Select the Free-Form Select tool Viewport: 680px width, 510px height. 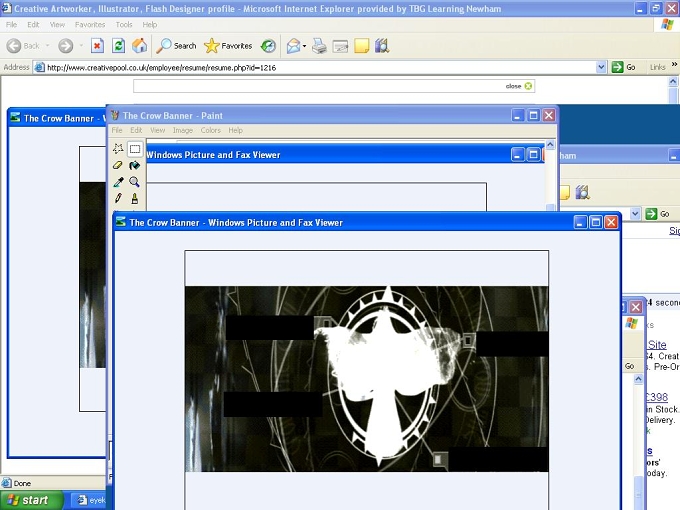[x=118, y=149]
